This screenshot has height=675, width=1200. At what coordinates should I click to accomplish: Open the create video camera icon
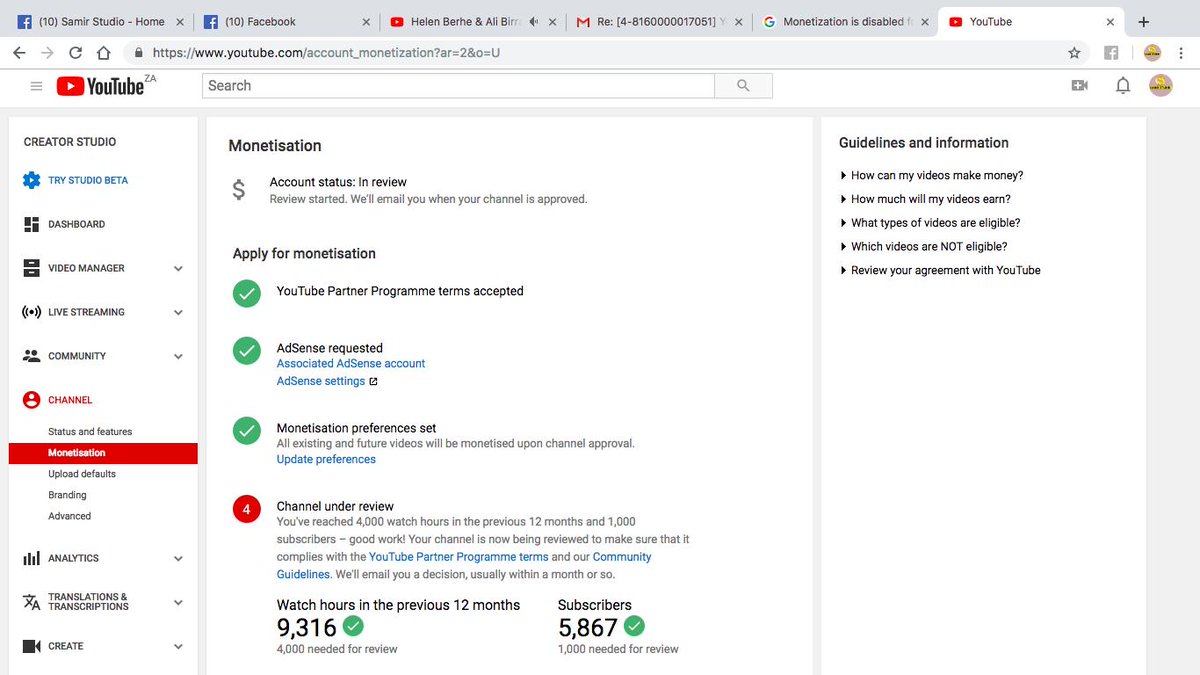pyautogui.click(x=1079, y=86)
